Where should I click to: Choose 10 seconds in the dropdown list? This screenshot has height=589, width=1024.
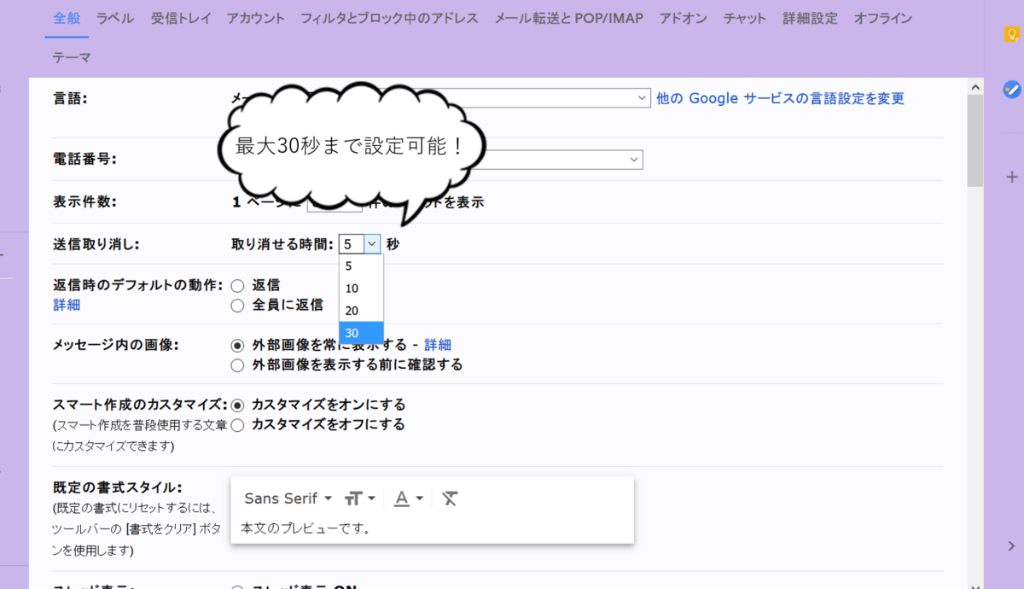360,289
